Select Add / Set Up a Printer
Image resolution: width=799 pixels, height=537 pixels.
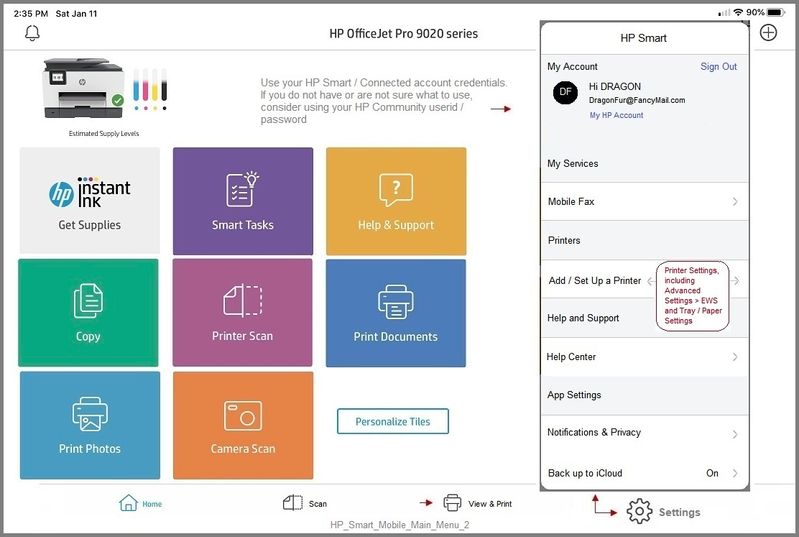595,281
